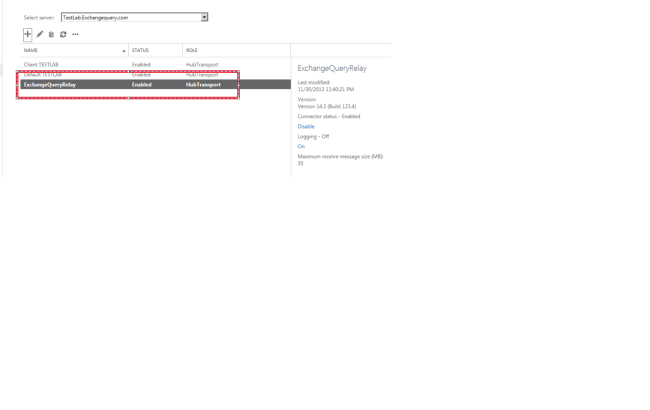Click Version 14.3 build text
The width and height of the screenshot is (650, 410).
coord(327,107)
